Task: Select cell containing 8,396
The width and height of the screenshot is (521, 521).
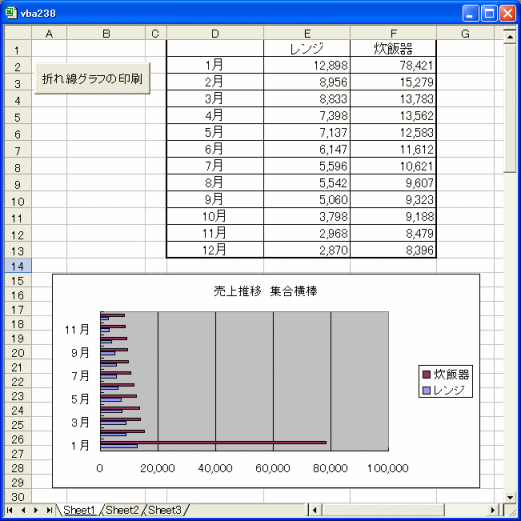Action: [393, 250]
